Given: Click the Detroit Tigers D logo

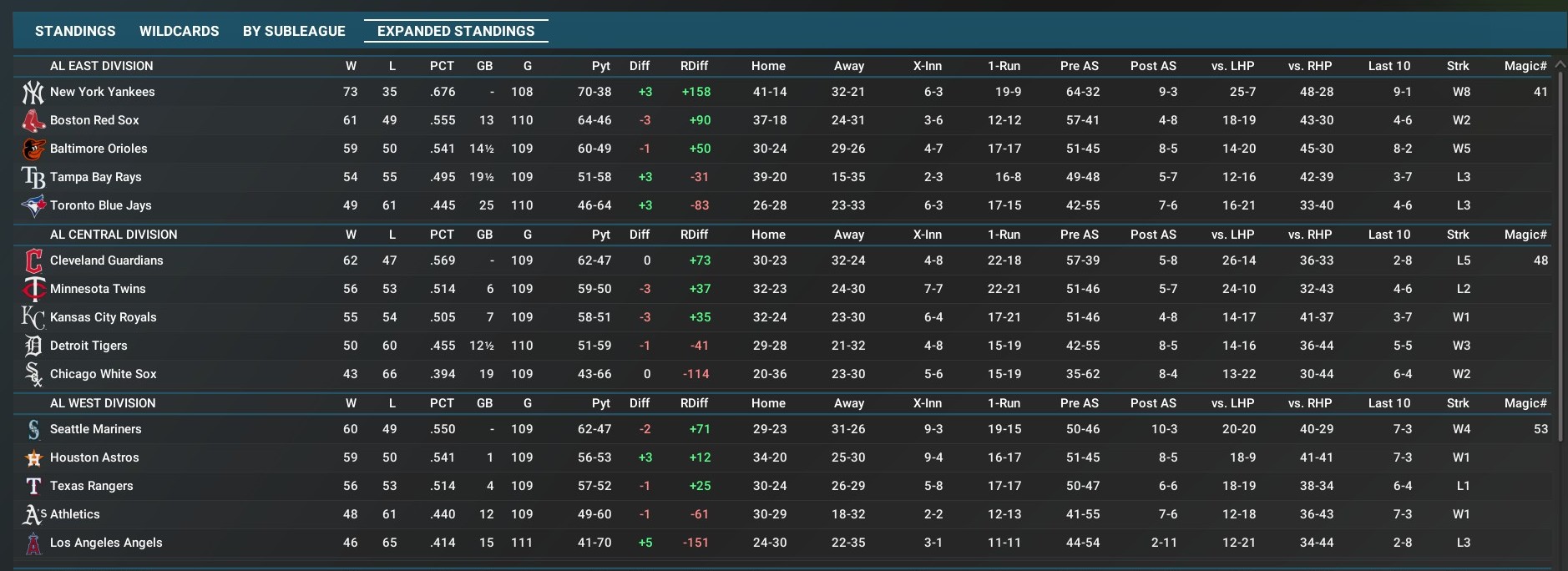Looking at the screenshot, I should [x=33, y=346].
